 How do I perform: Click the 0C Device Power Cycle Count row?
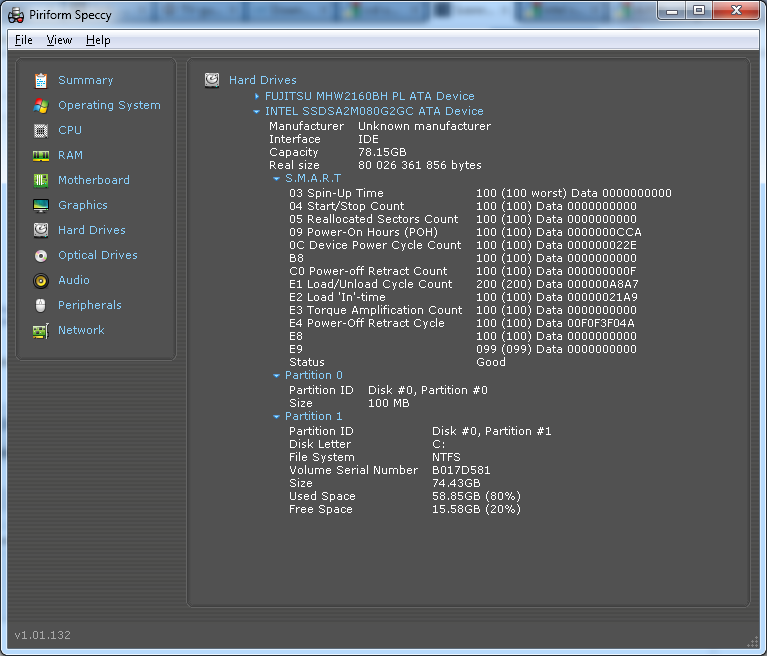[x=463, y=245]
